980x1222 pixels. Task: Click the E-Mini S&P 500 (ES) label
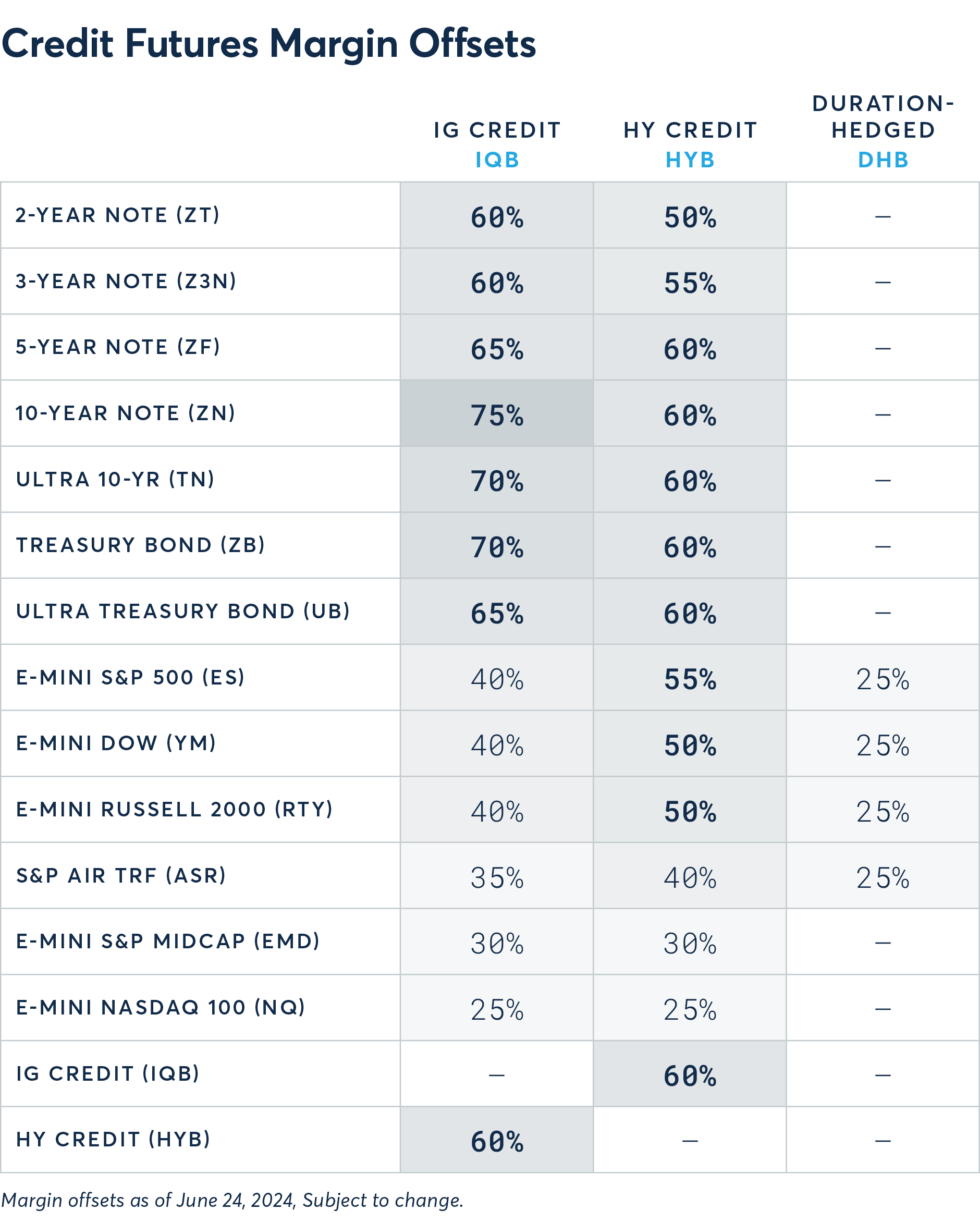click(x=130, y=677)
